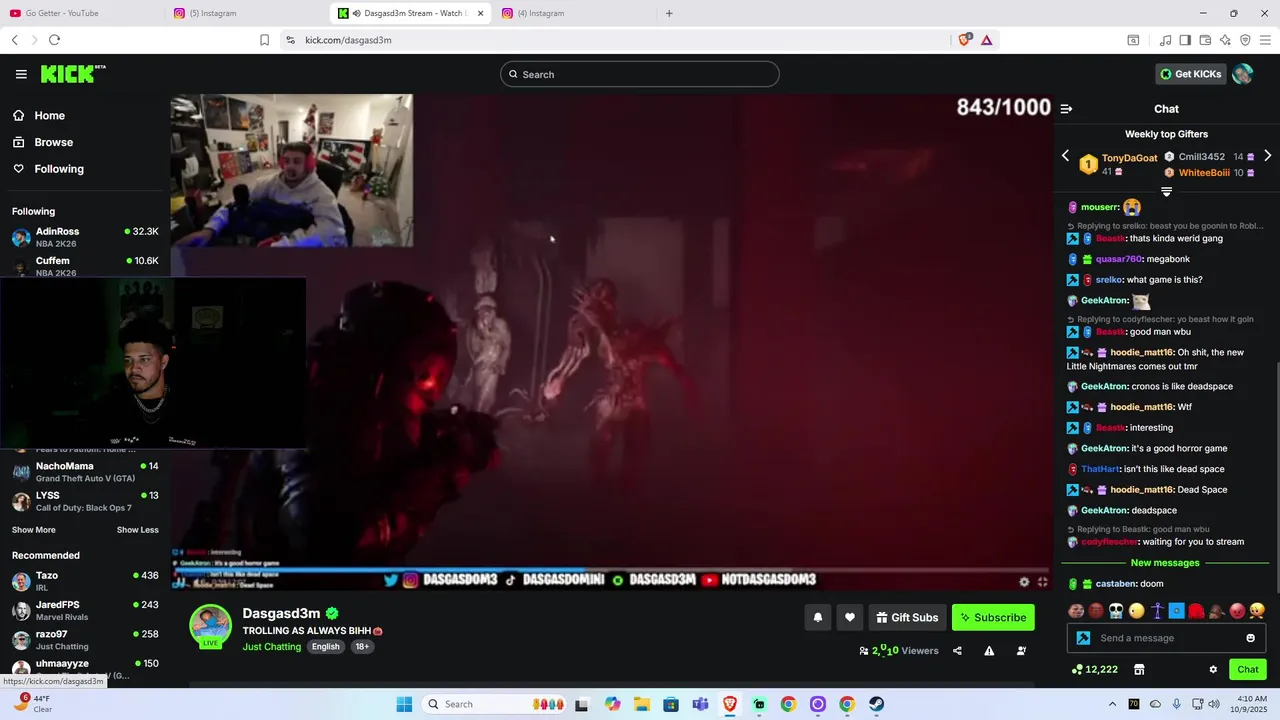Click the Just Chatting category link

pyautogui.click(x=272, y=647)
